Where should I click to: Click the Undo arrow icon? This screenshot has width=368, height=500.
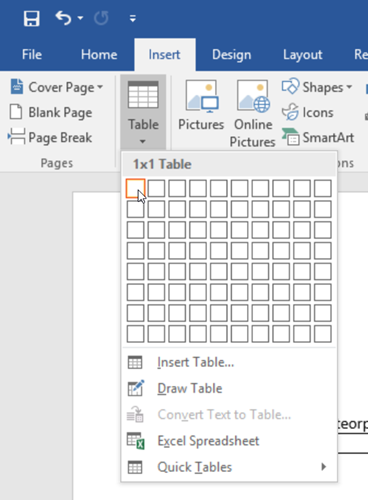[x=63, y=18]
